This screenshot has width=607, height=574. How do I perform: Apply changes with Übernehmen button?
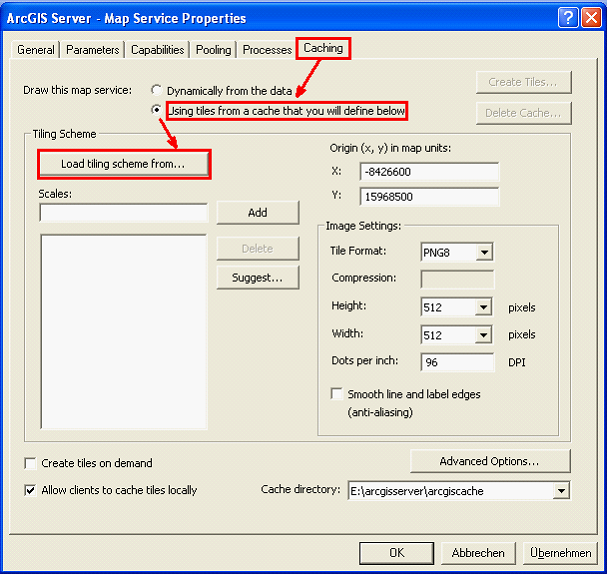560,553
